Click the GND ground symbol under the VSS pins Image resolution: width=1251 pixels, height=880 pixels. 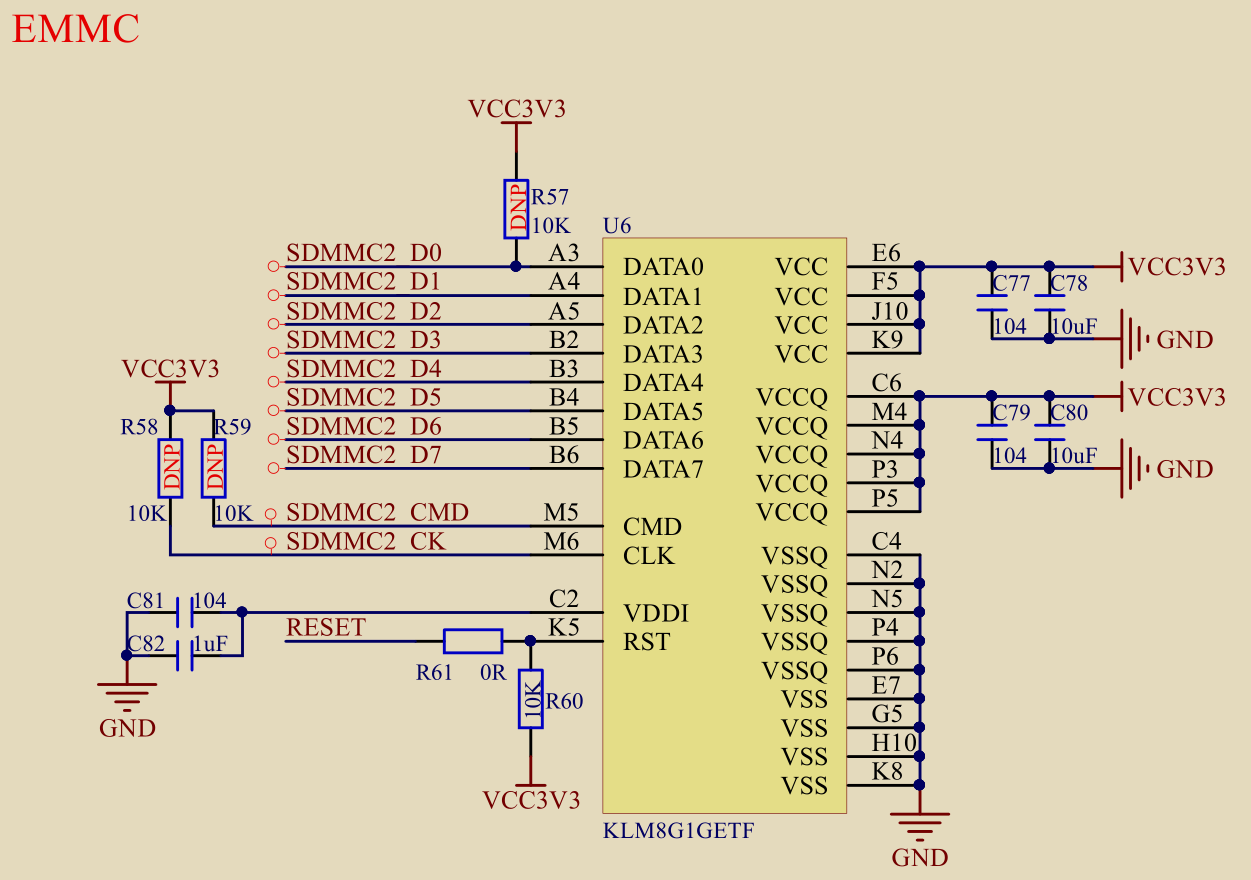coord(919,827)
